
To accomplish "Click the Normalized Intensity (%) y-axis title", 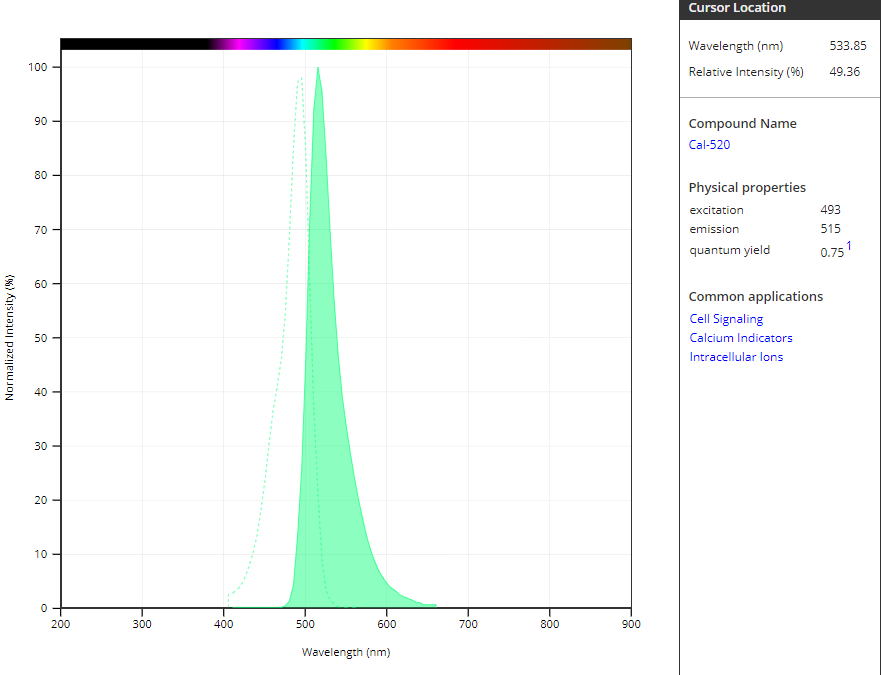I will point(10,337).
